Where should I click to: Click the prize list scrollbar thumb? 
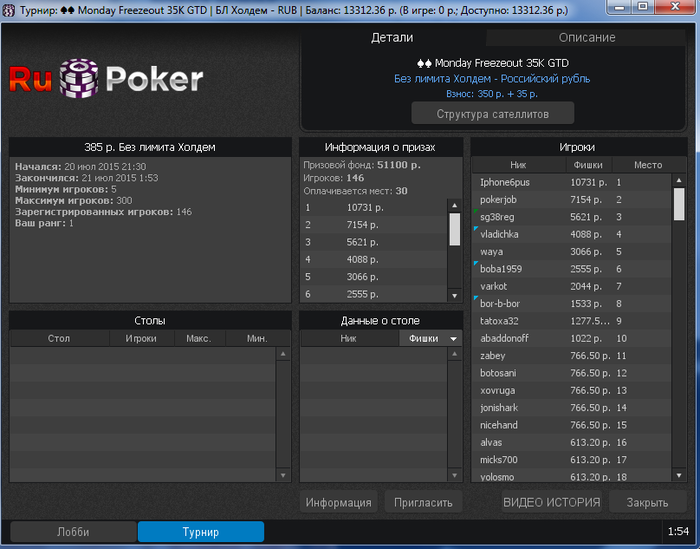(454, 229)
